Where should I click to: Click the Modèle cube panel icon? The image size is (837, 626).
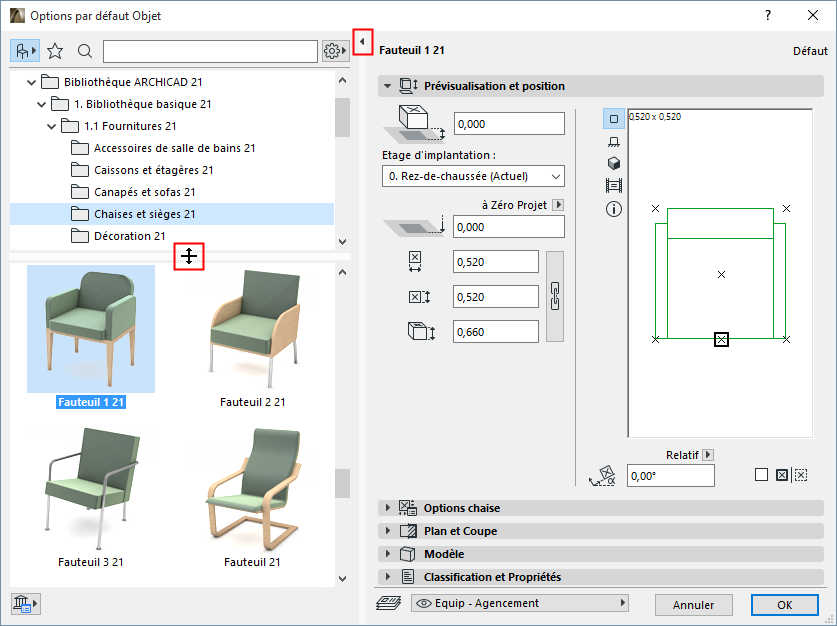408,554
